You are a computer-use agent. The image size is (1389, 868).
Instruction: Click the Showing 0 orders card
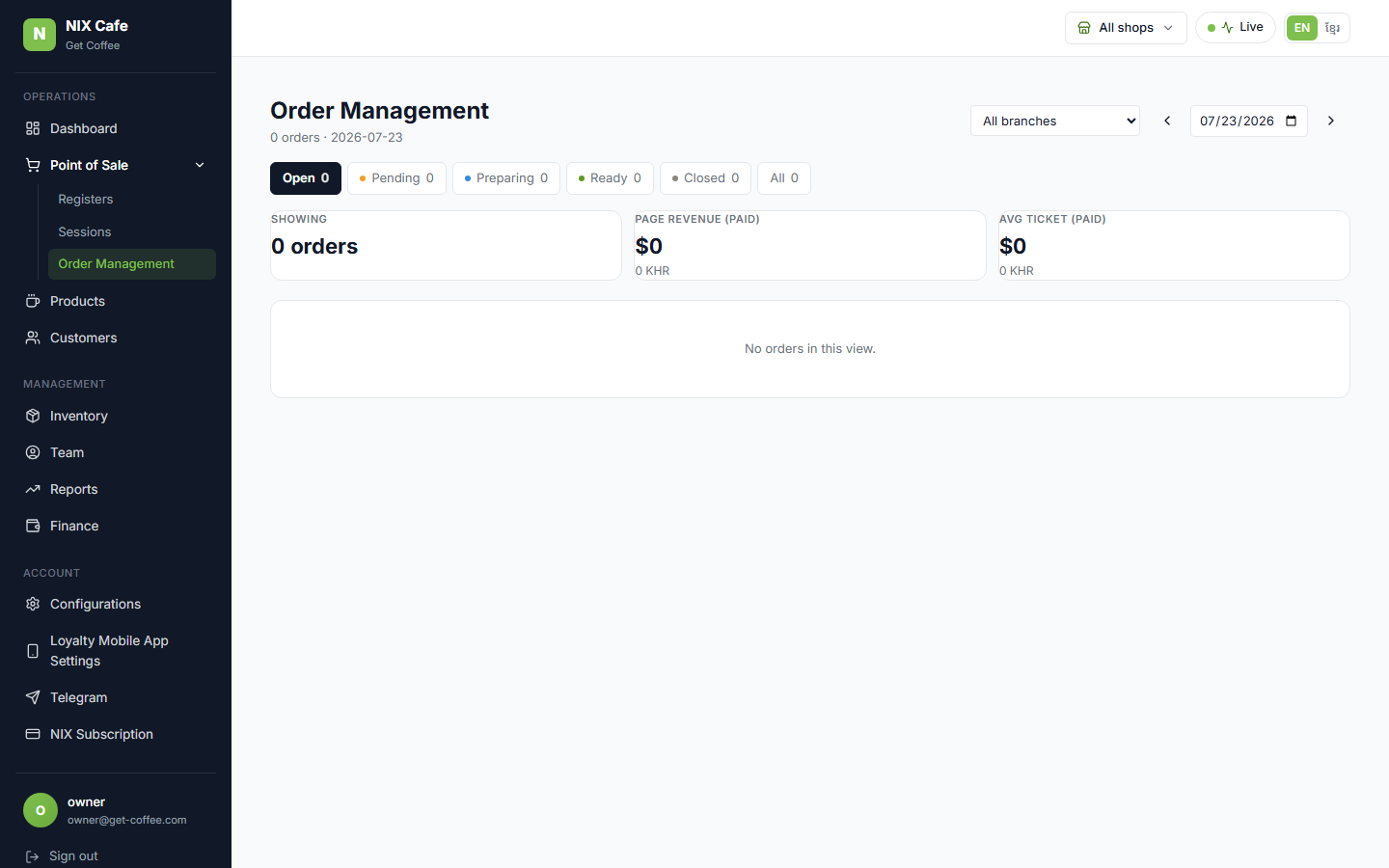tap(446, 245)
